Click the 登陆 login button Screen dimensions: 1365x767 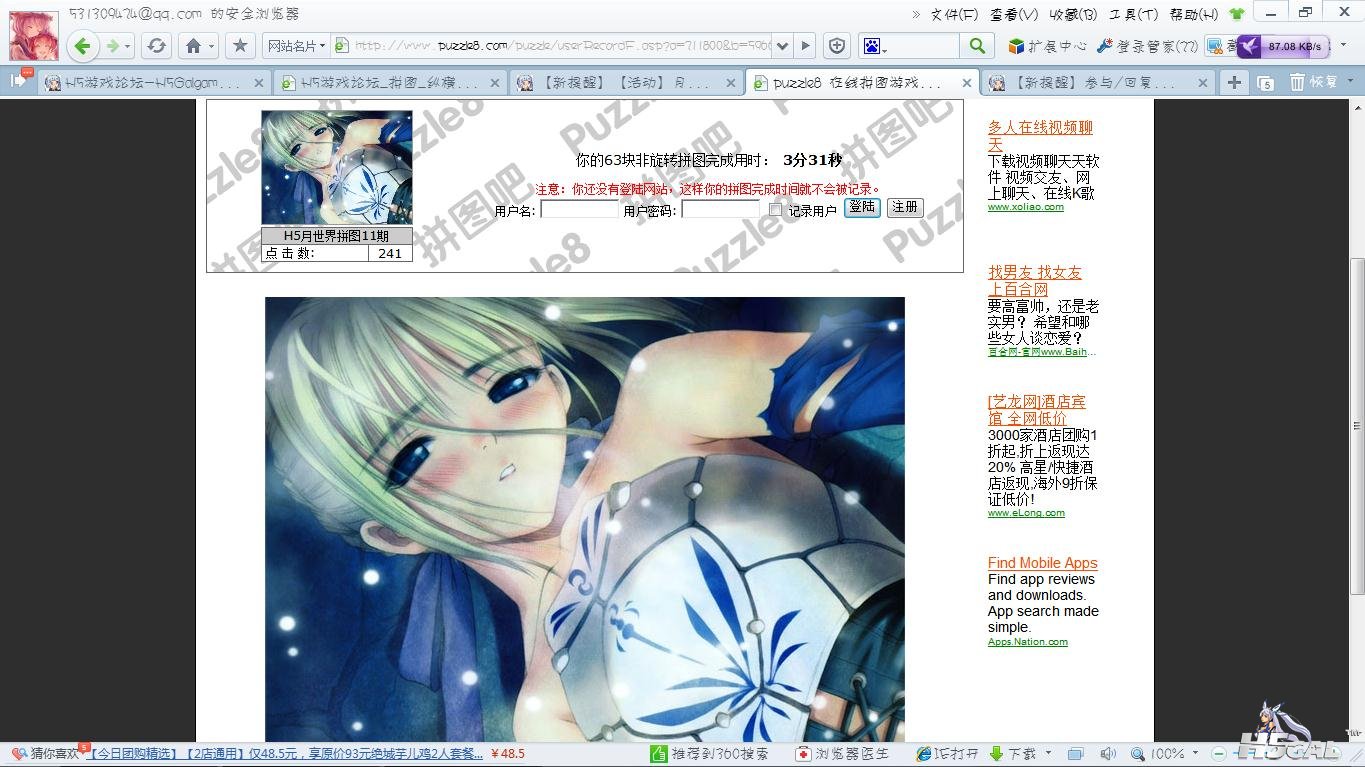point(862,207)
